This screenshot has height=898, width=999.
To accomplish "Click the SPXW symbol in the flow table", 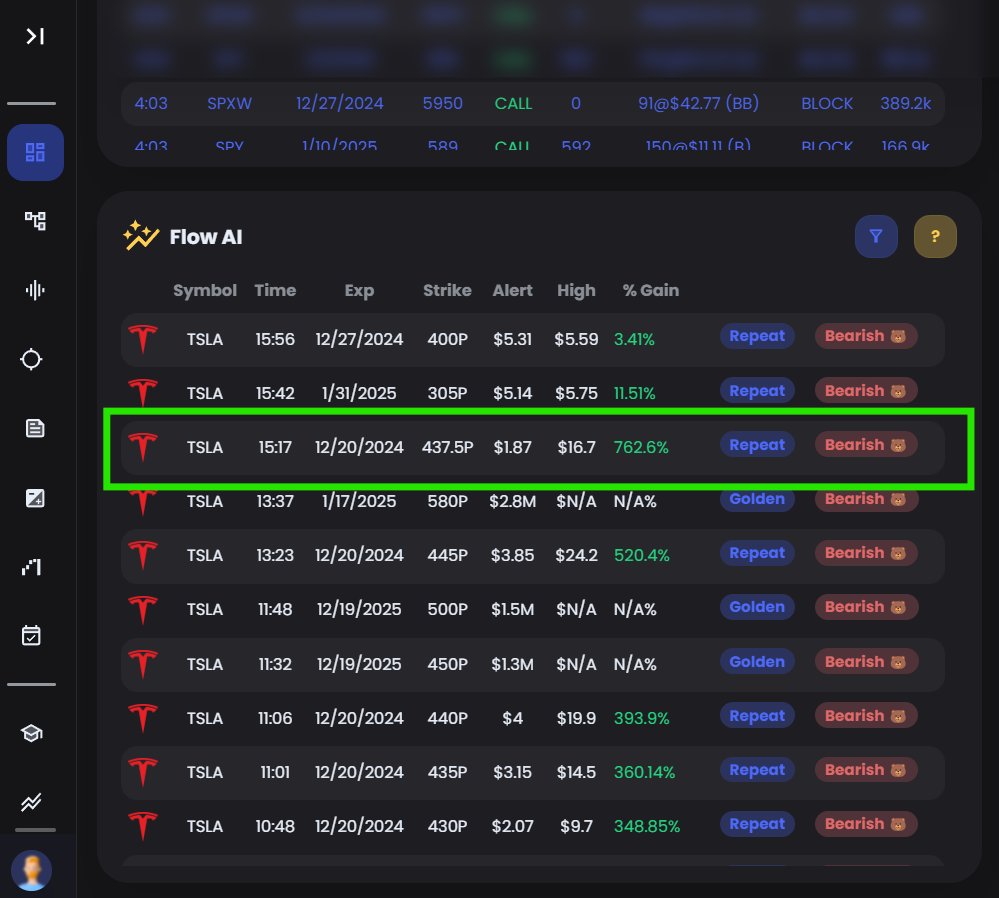I will click(x=229, y=103).
